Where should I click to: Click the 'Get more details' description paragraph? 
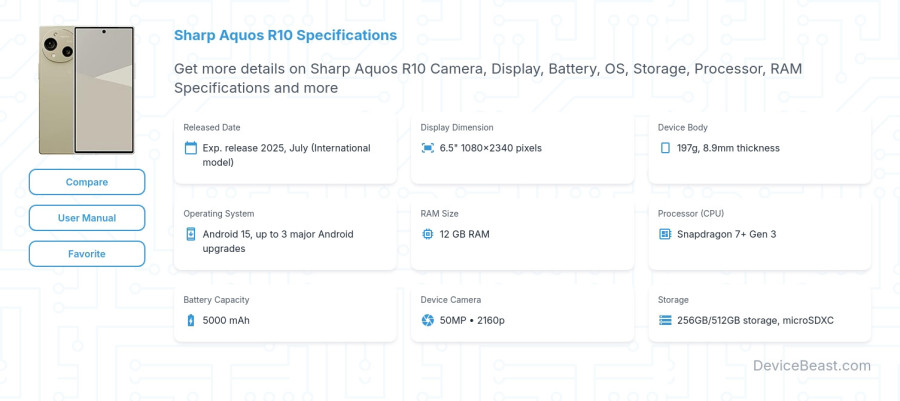pyautogui.click(x=488, y=79)
